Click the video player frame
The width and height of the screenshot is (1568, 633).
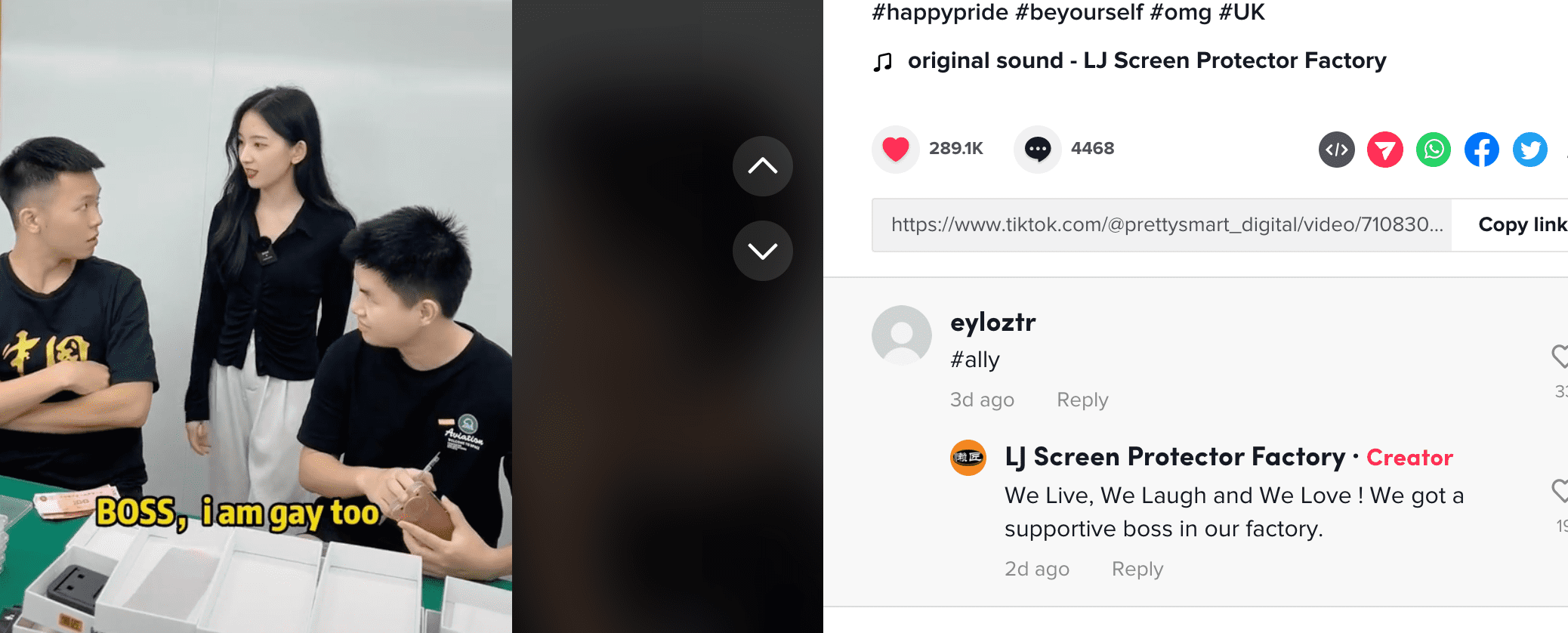click(x=256, y=316)
